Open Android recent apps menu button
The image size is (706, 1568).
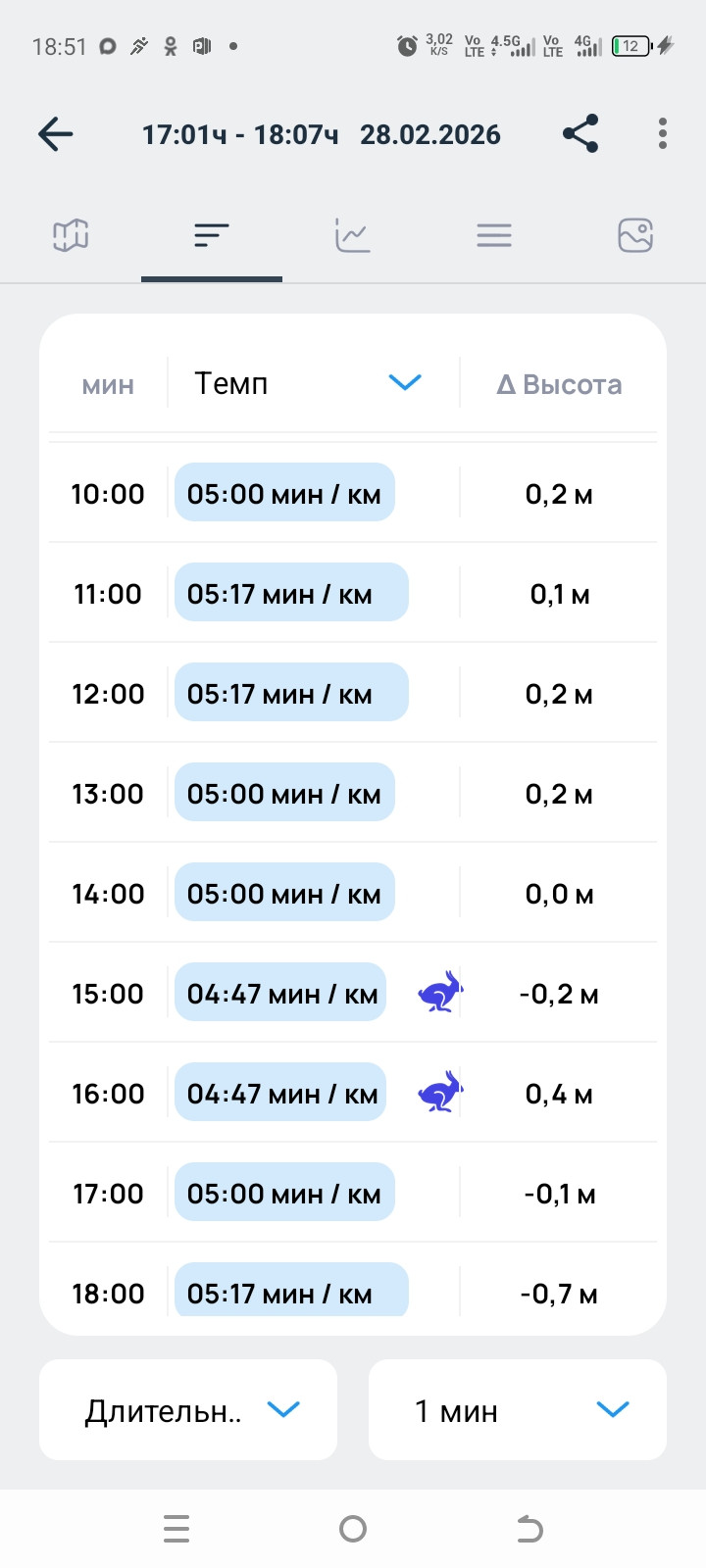click(x=176, y=1529)
